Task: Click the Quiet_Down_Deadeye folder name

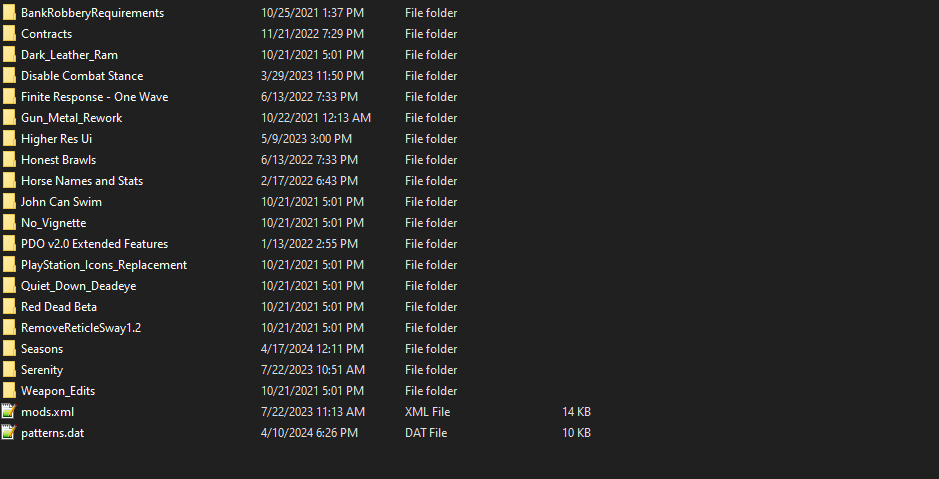Action: tap(78, 286)
